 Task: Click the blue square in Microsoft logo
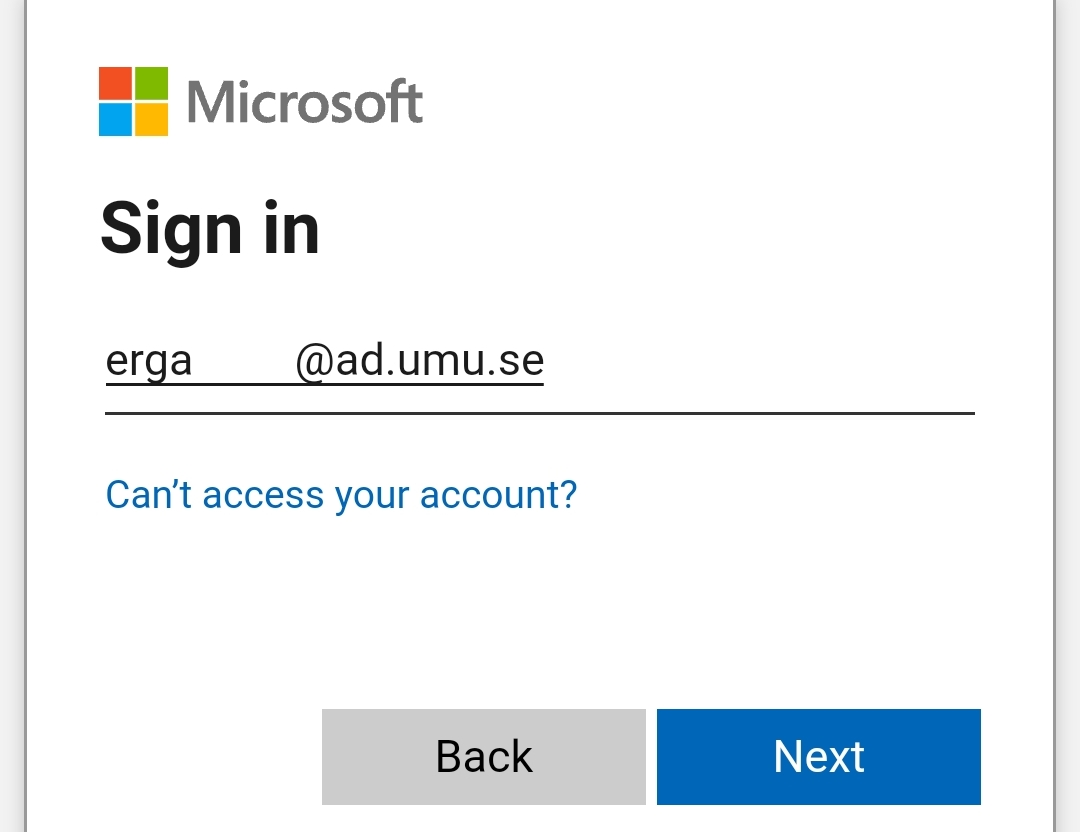point(115,120)
